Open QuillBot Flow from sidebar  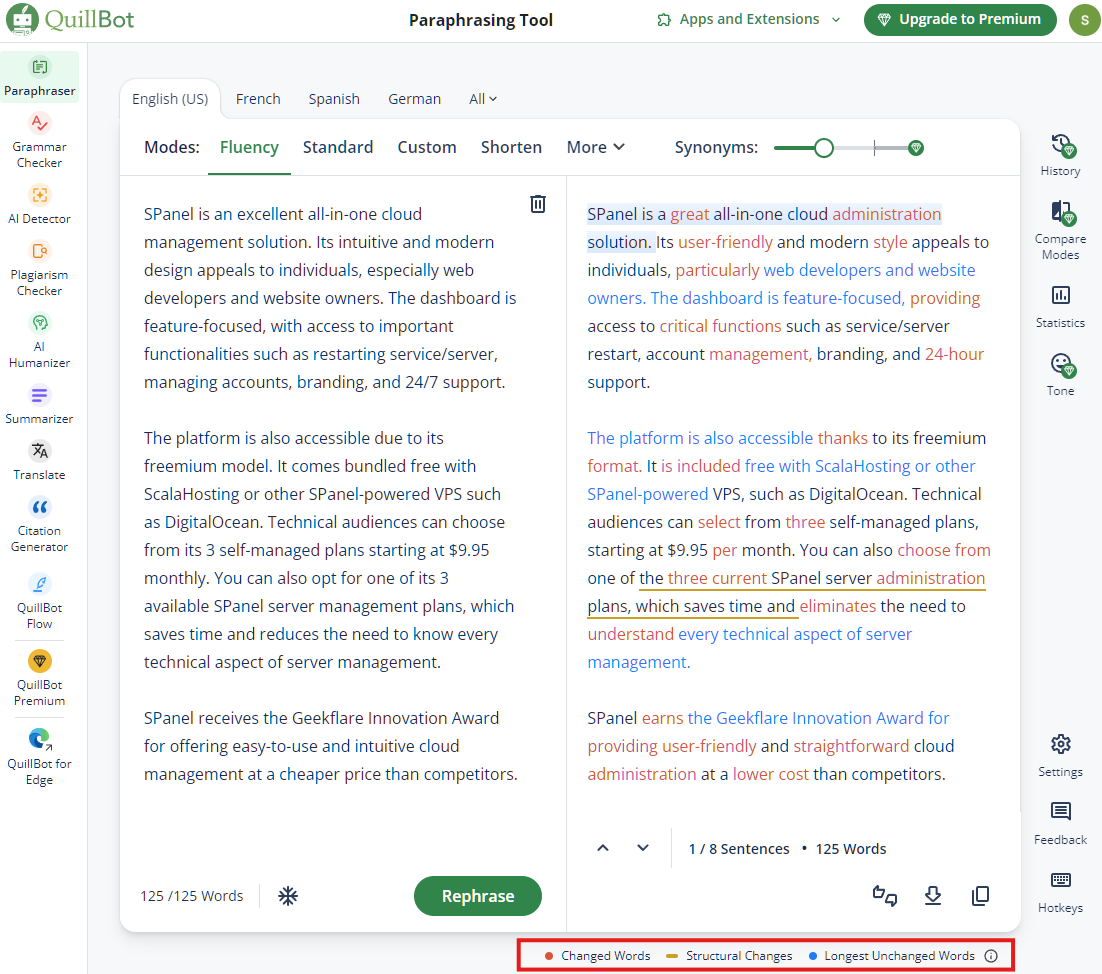(x=39, y=602)
